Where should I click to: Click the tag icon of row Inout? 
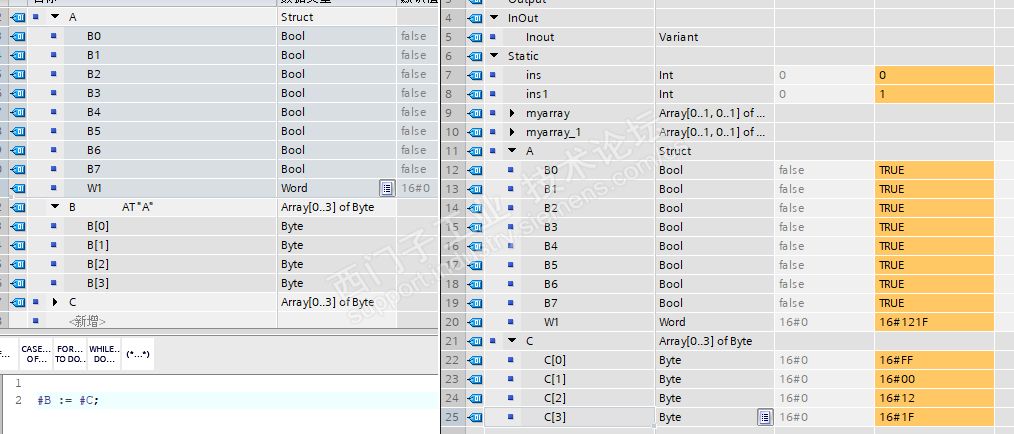pyautogui.click(x=475, y=38)
